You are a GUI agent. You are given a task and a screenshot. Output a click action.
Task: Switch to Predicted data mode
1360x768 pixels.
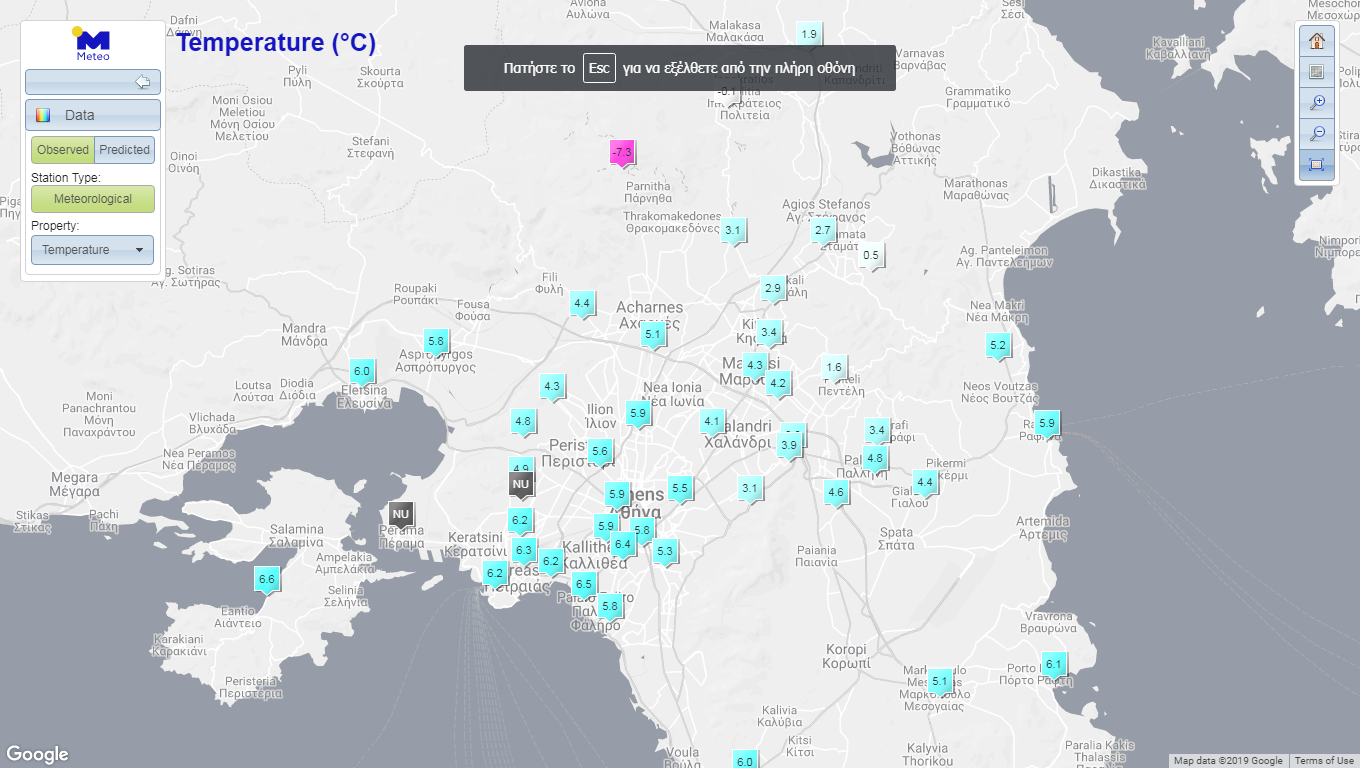click(x=123, y=149)
